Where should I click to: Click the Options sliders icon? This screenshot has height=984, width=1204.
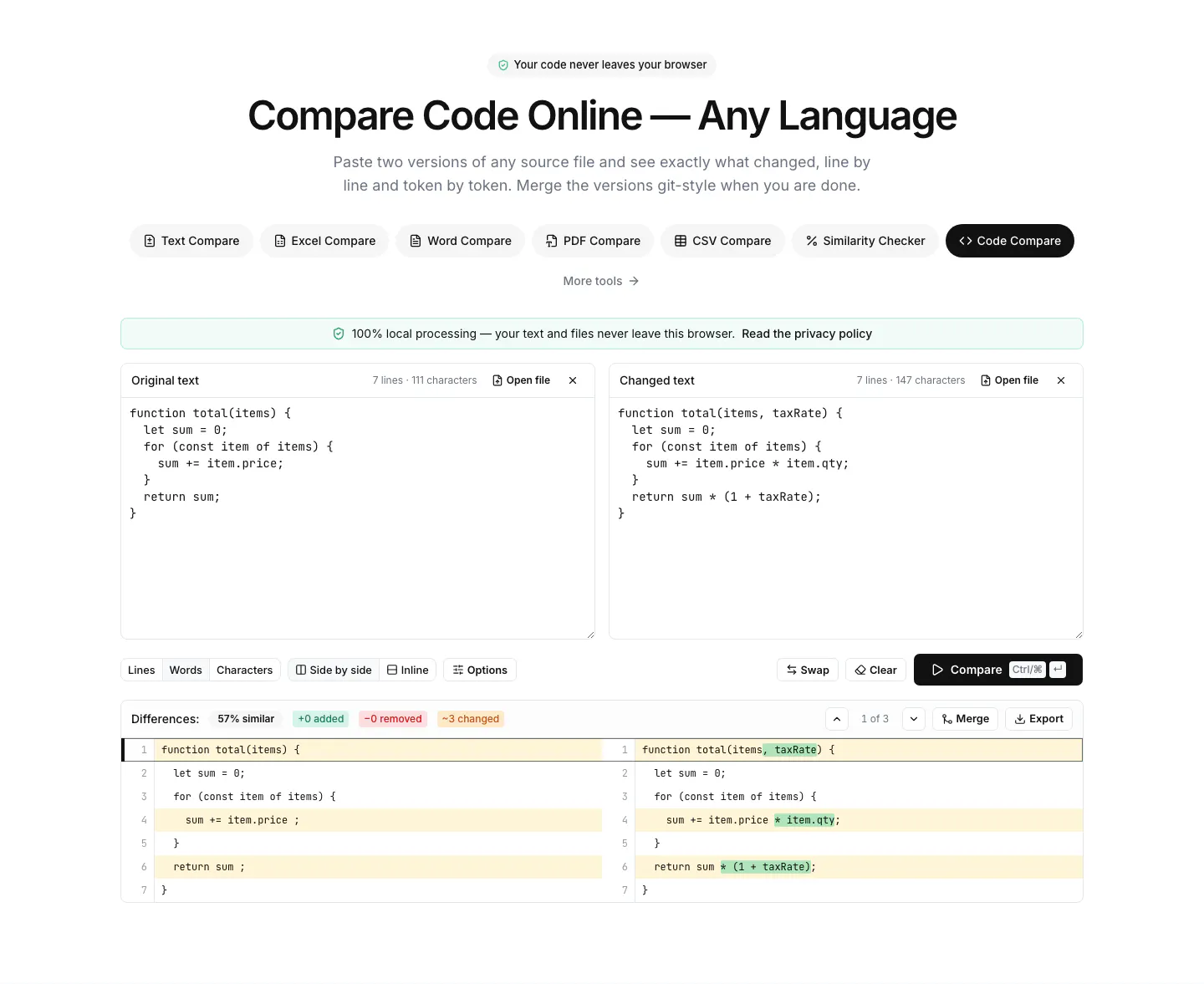(x=458, y=670)
